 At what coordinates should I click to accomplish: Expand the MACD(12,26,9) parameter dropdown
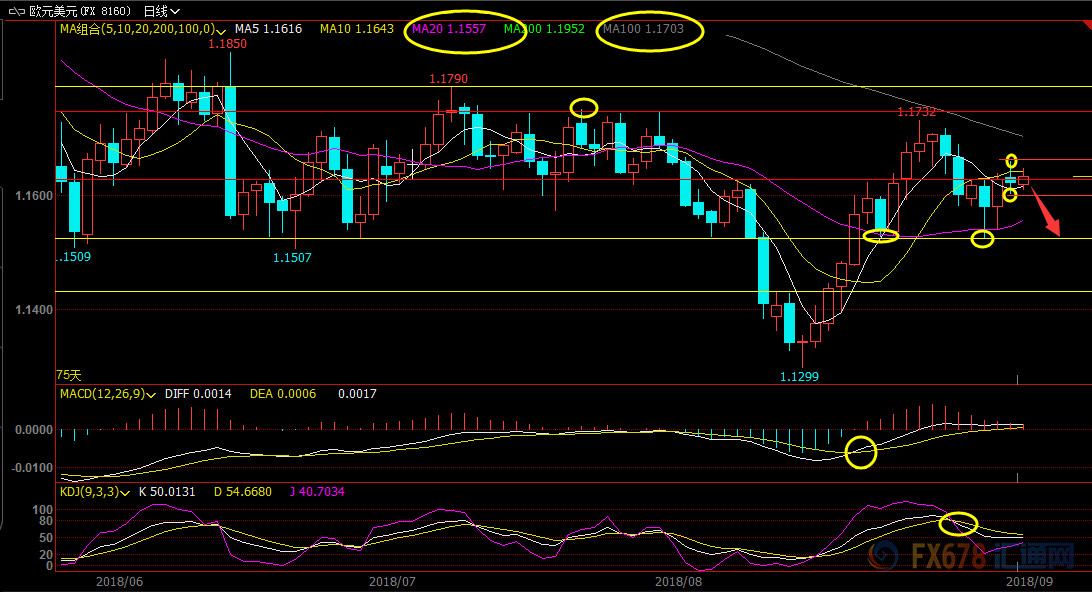pyautogui.click(x=150, y=394)
